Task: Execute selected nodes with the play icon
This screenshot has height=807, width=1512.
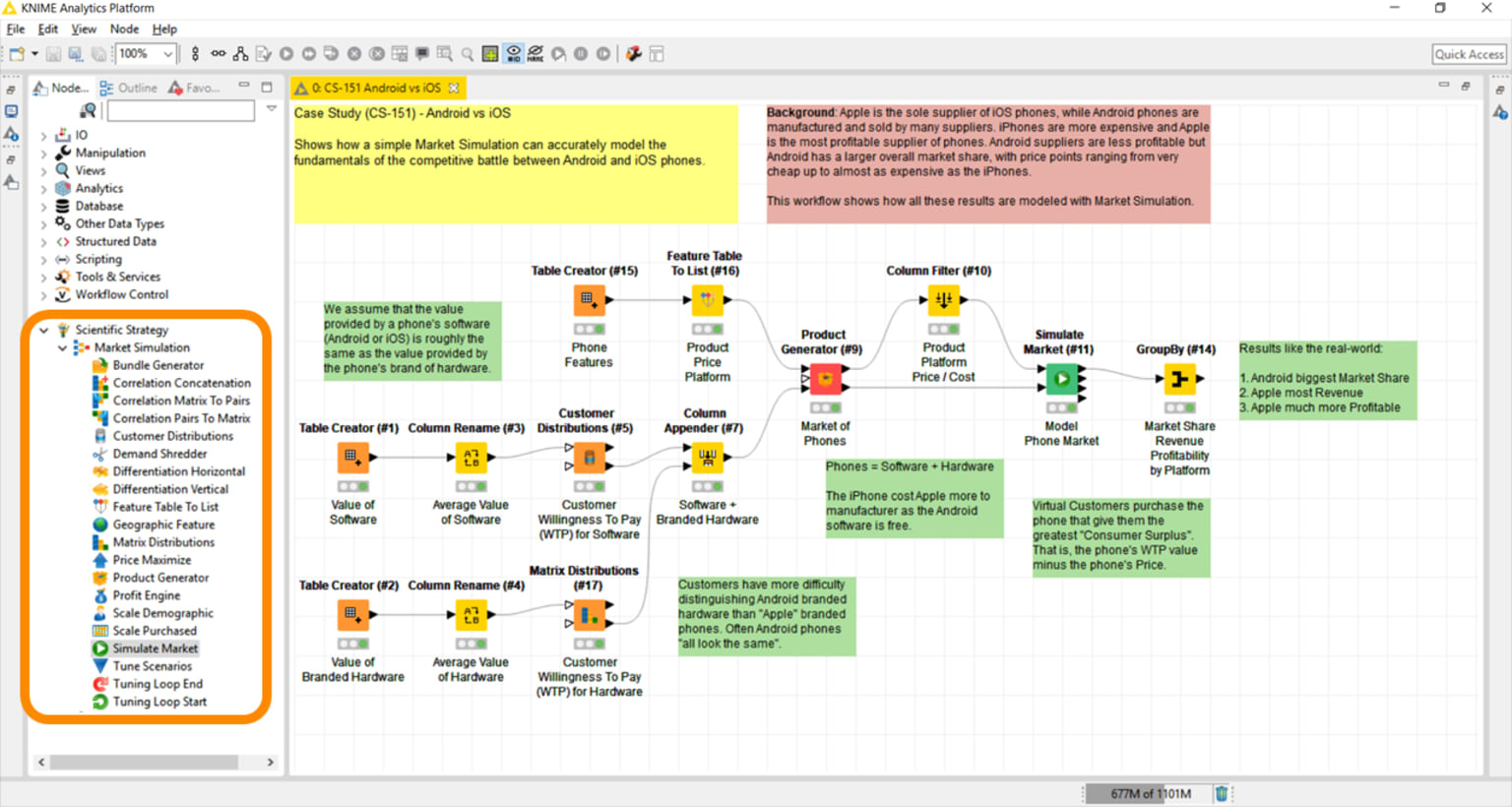Action: [x=286, y=54]
